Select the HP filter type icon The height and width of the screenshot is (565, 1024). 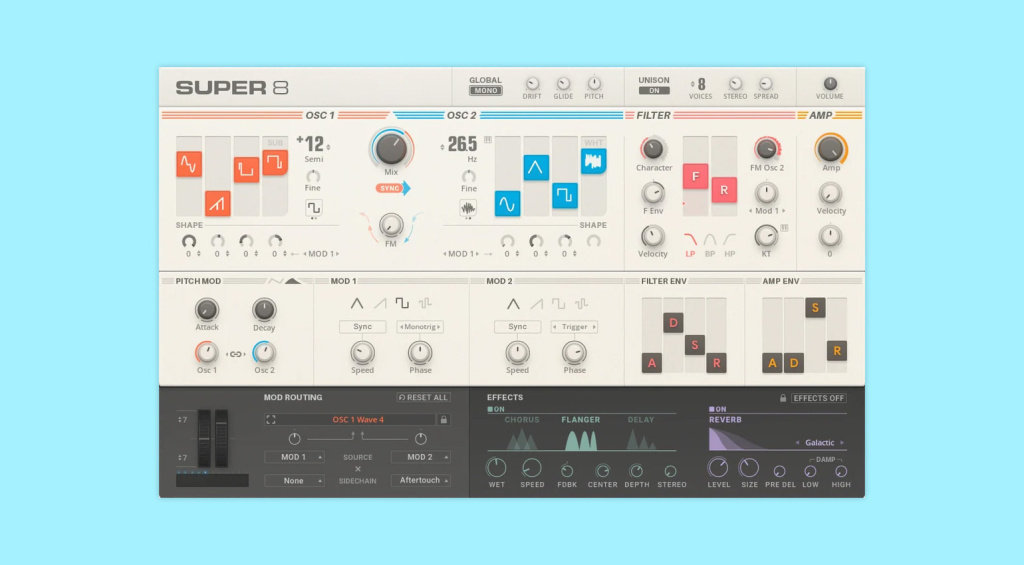729,240
